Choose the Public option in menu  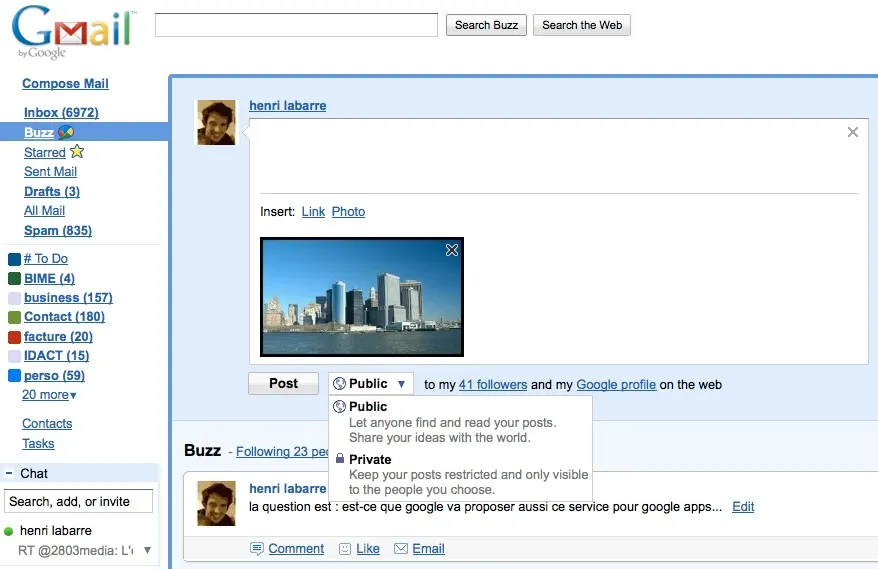point(460,422)
